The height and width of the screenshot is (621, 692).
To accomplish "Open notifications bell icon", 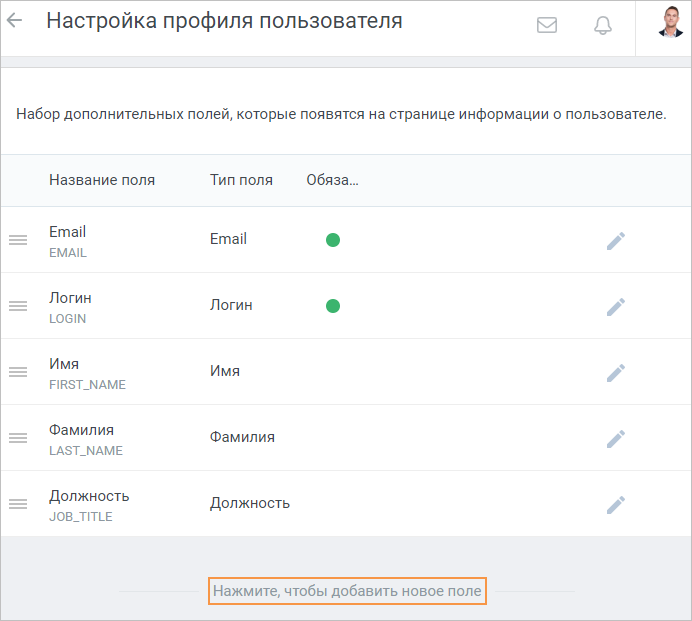I will click(602, 25).
